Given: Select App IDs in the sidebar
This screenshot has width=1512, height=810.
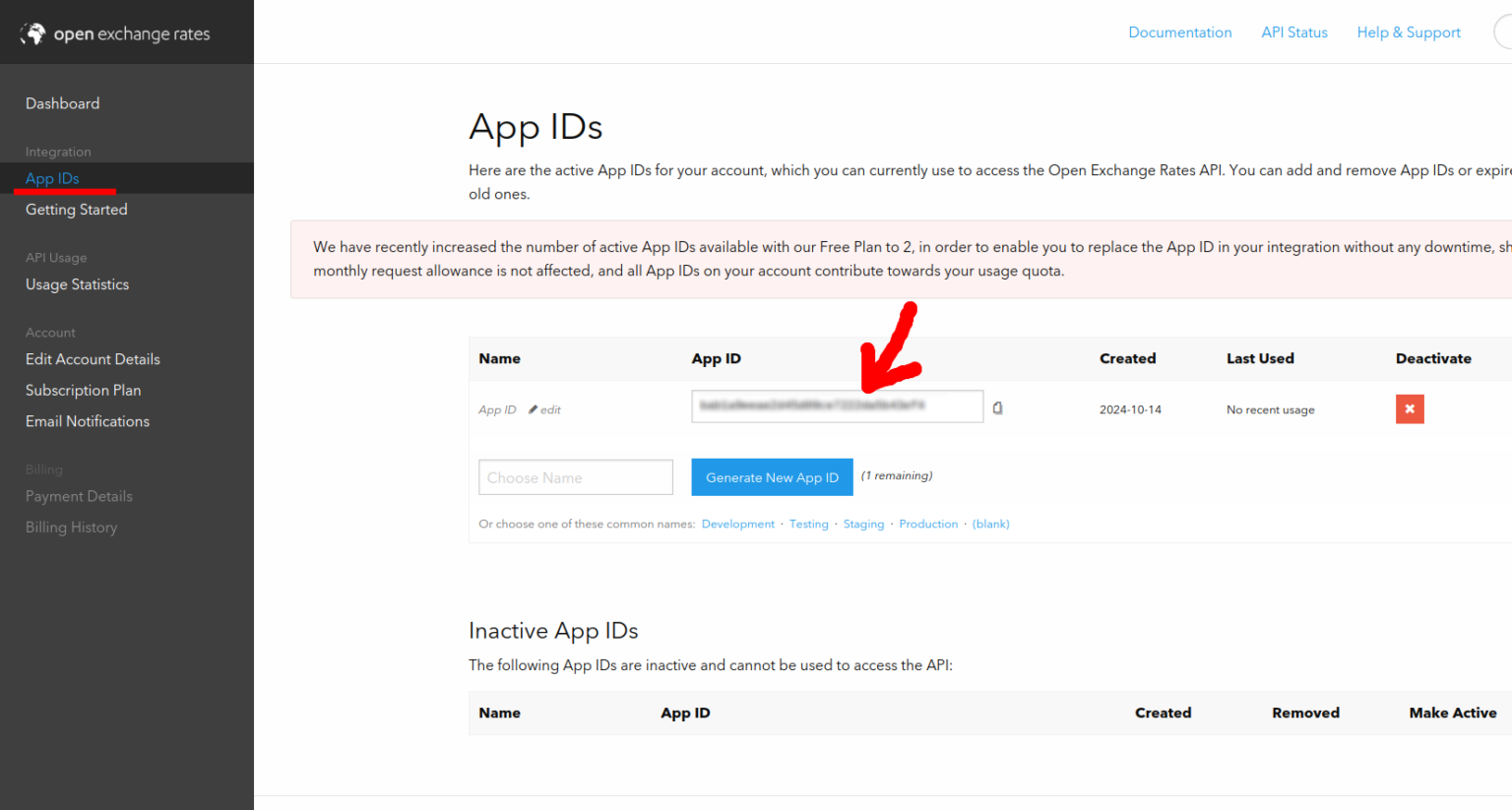Looking at the screenshot, I should click(52, 178).
